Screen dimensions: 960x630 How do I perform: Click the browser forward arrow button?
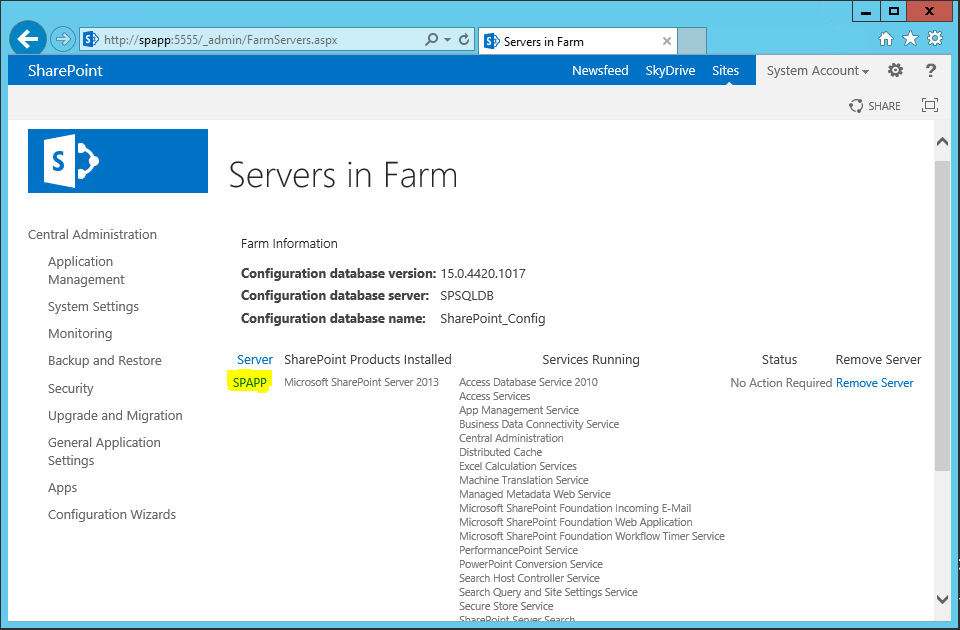coord(62,40)
